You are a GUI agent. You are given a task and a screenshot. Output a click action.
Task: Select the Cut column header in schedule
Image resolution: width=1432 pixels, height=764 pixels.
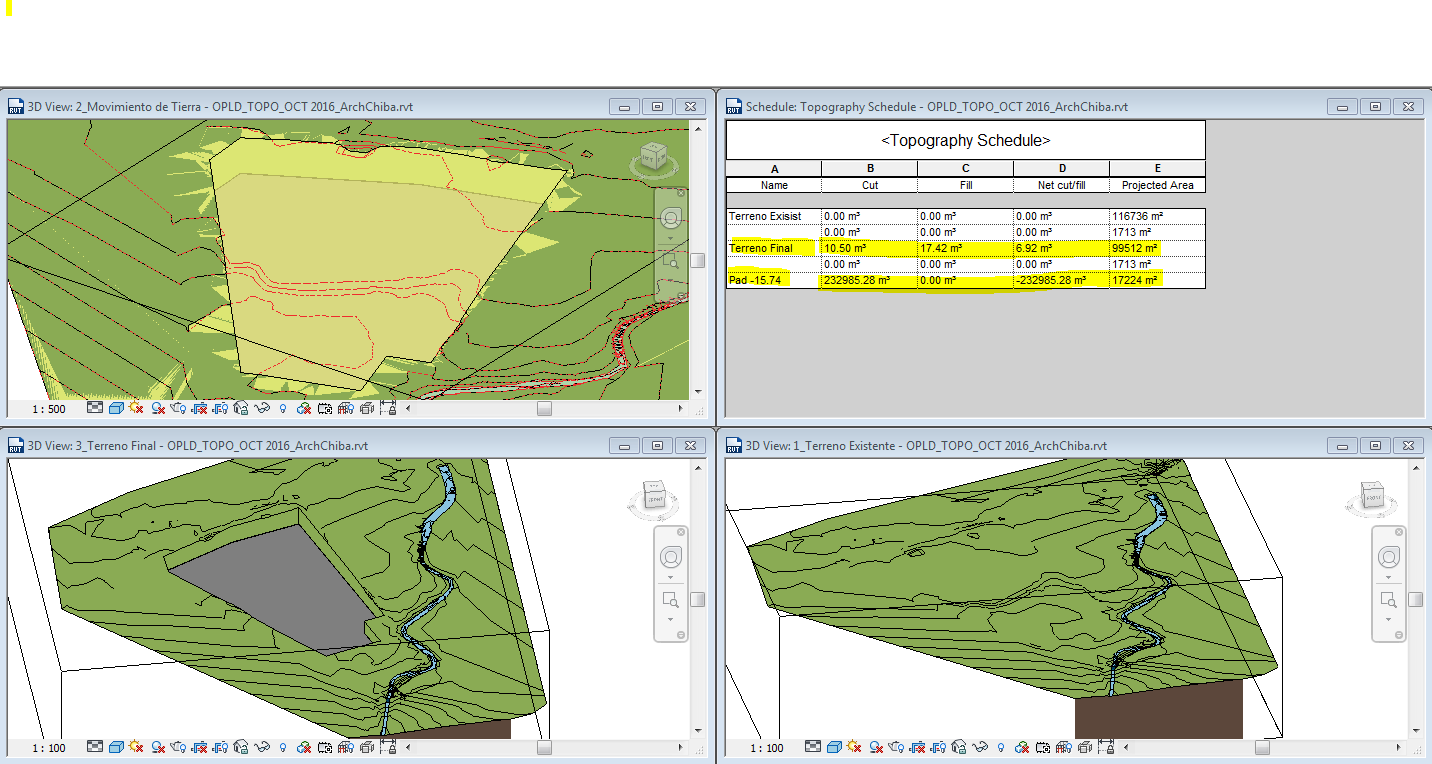pyautogui.click(x=869, y=185)
